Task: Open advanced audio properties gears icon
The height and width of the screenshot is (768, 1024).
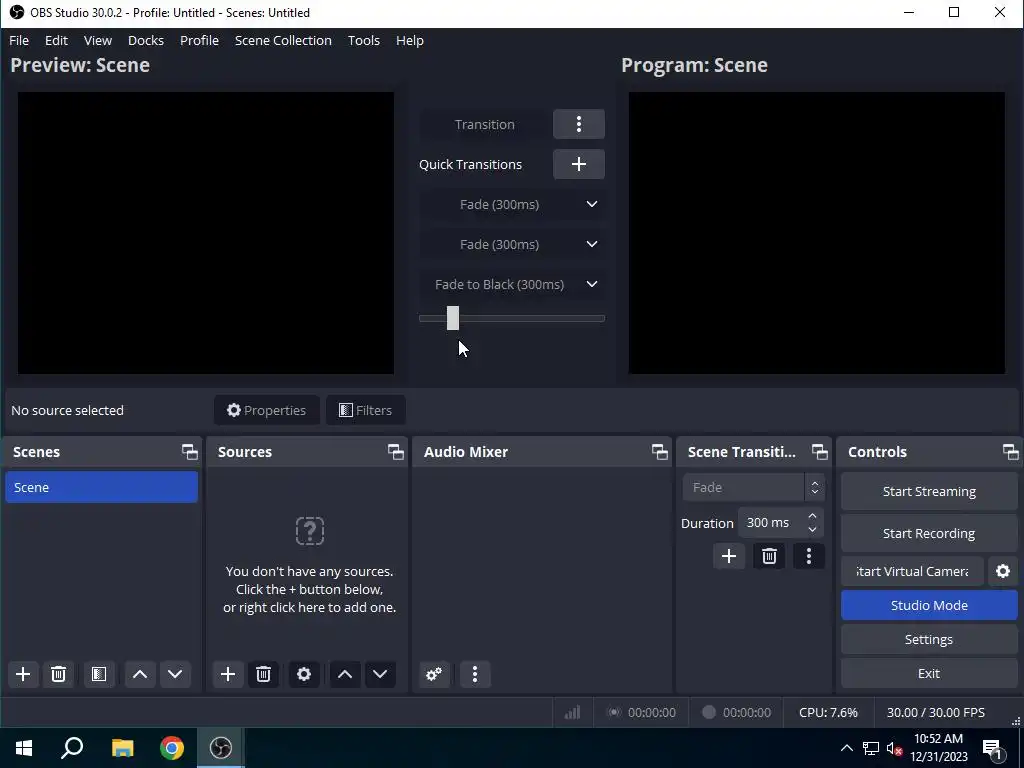Action: [434, 674]
